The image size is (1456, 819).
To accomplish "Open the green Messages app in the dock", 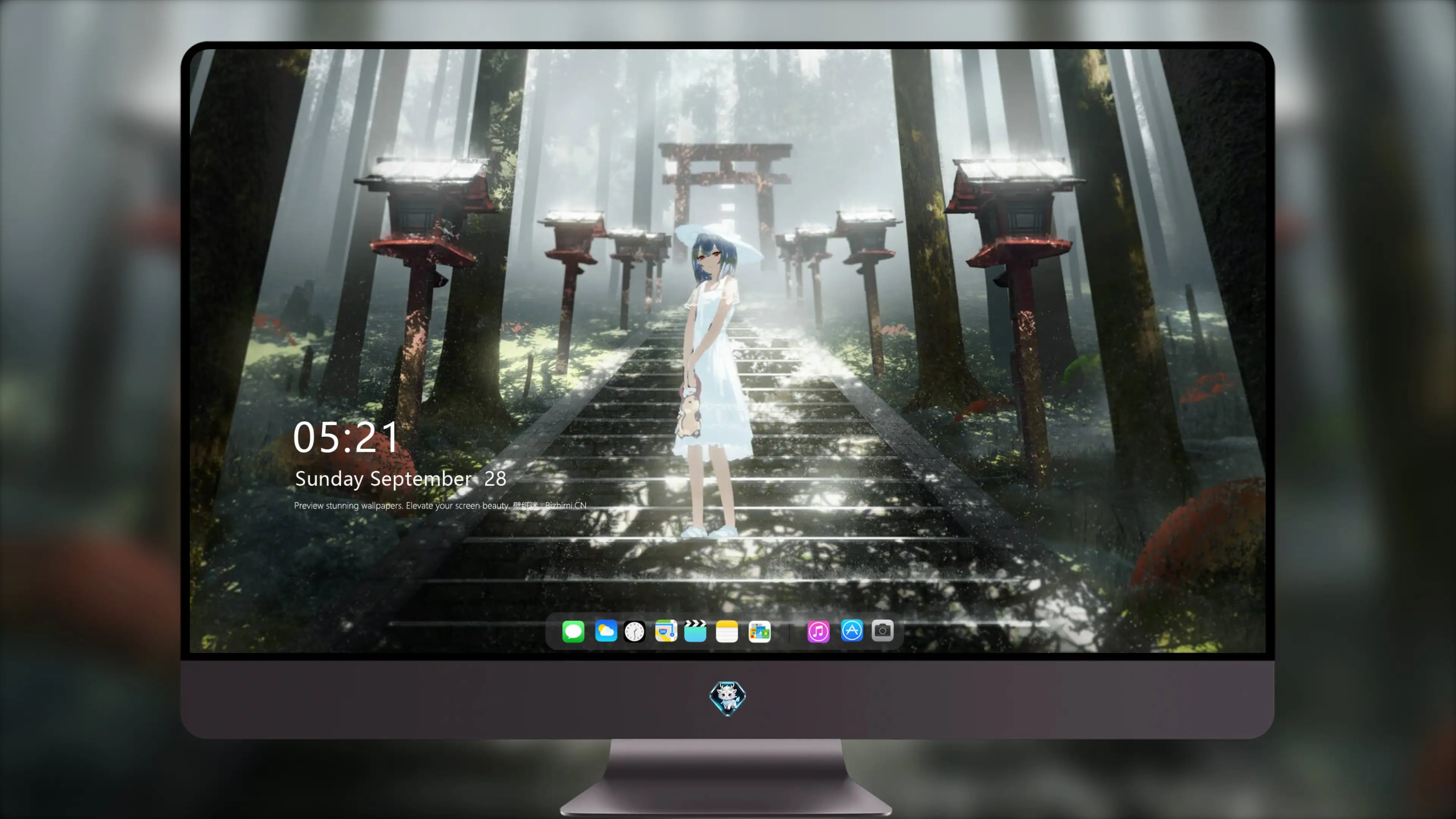I will click(573, 631).
